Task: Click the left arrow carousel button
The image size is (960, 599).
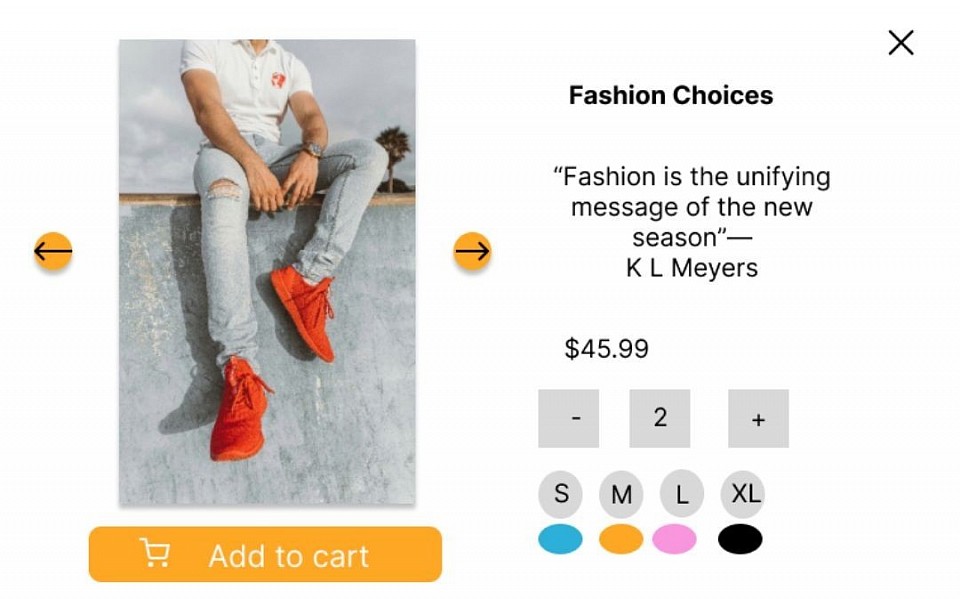Action: 53,251
